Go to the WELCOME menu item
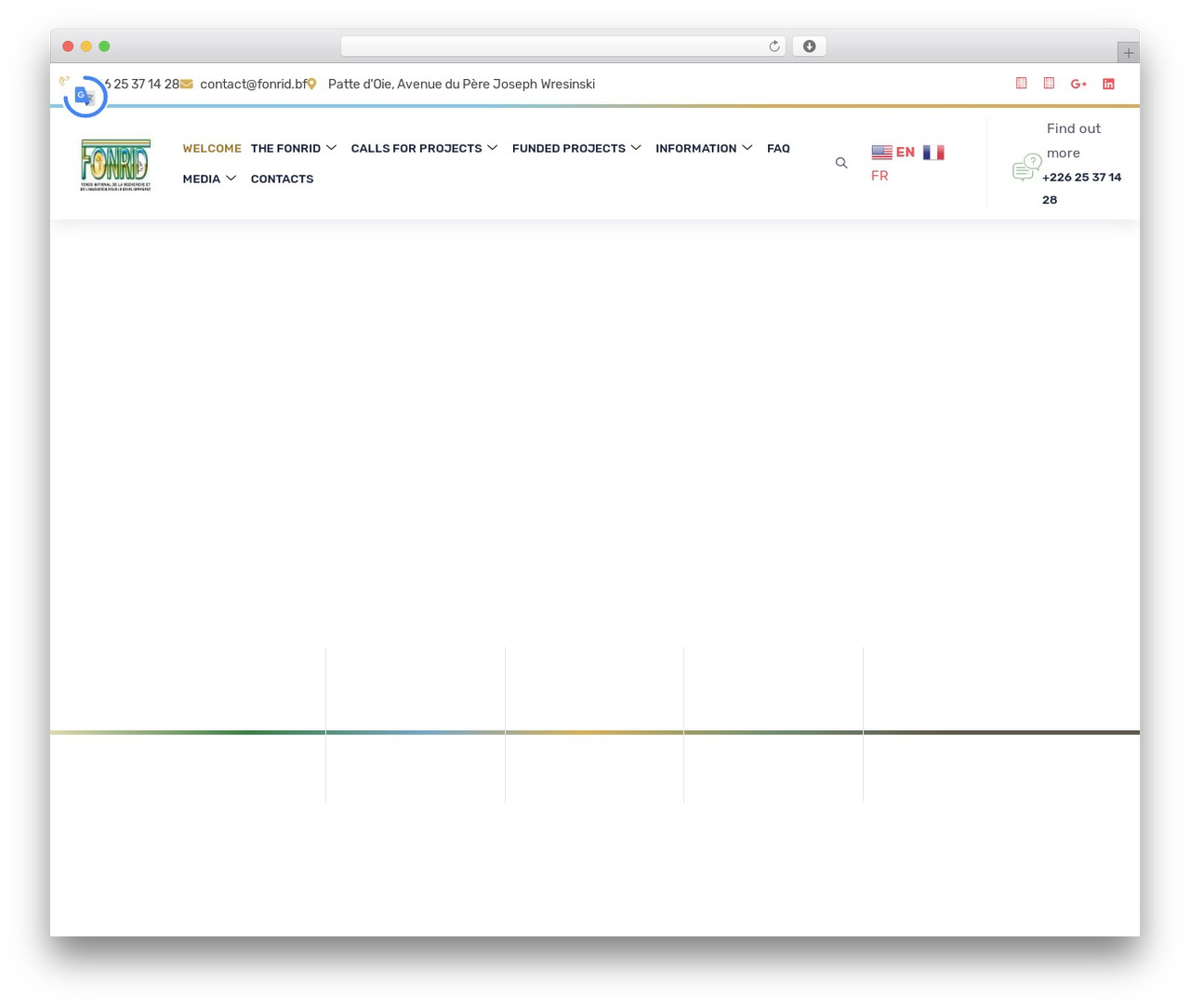1190x1008 pixels. click(x=212, y=149)
